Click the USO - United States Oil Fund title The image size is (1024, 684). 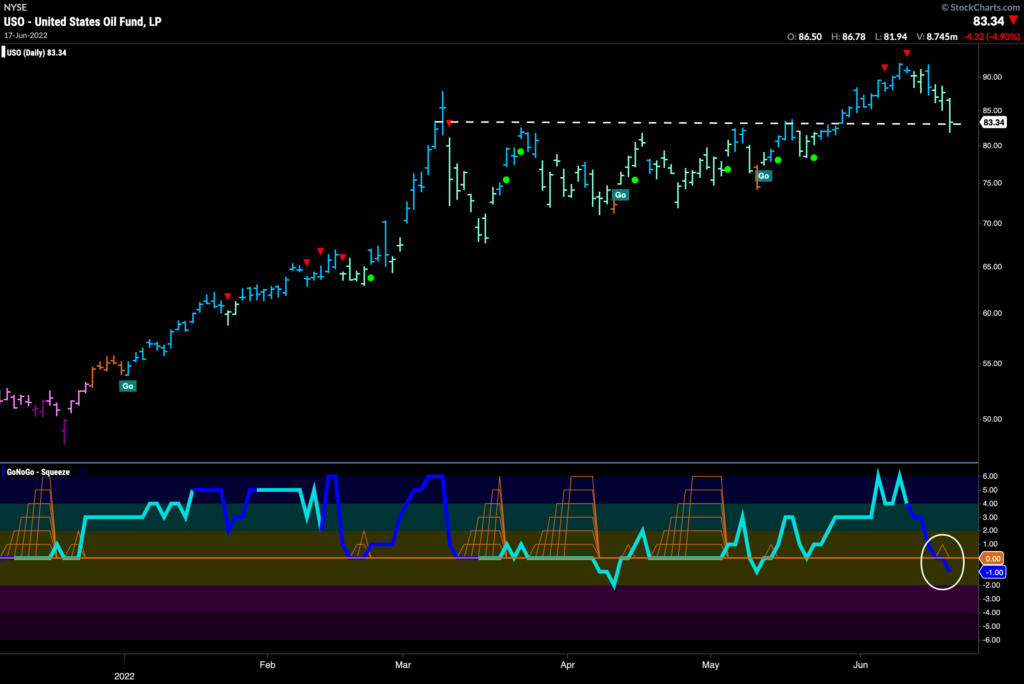82,22
